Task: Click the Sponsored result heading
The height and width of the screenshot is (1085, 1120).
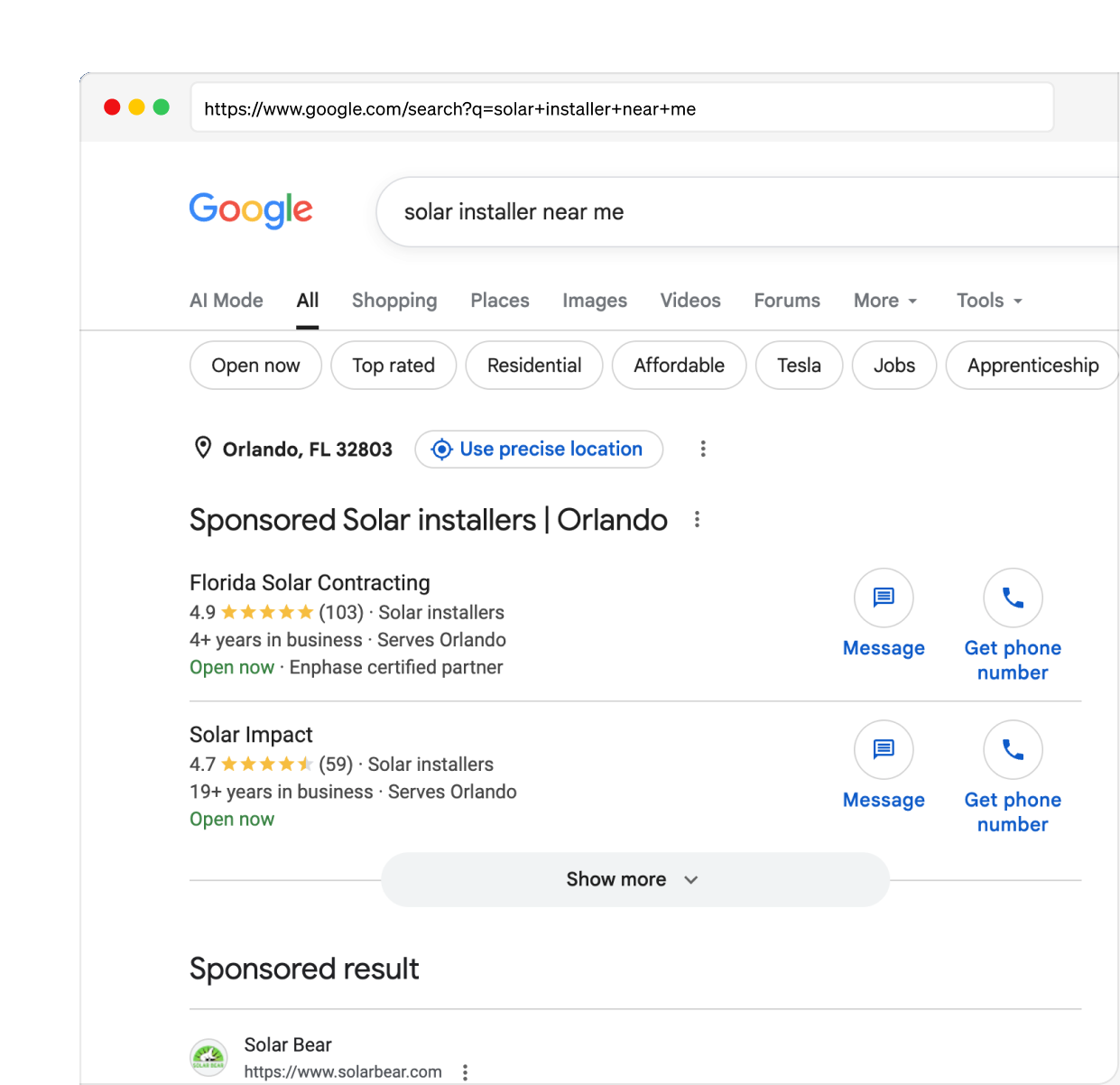Action: (304, 969)
